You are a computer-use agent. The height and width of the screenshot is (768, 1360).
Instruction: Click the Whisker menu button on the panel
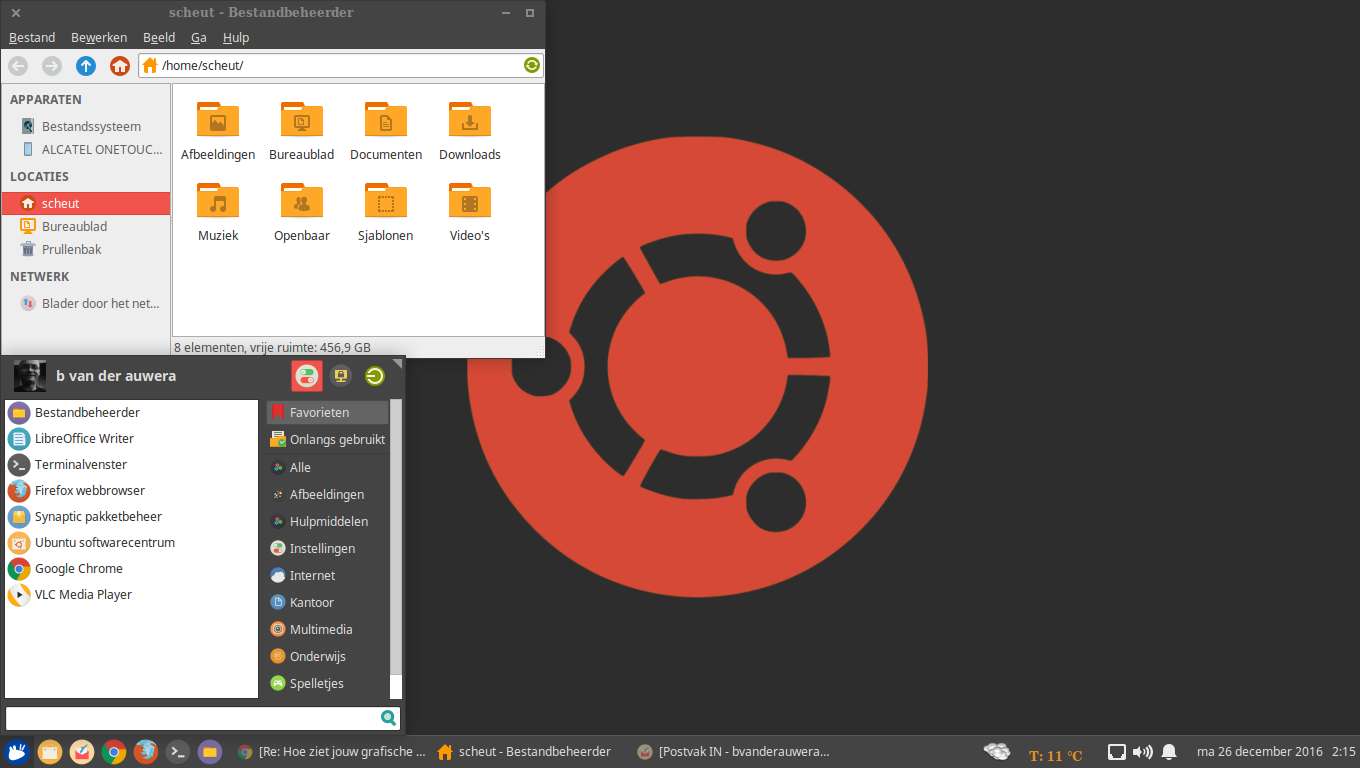(x=17, y=752)
